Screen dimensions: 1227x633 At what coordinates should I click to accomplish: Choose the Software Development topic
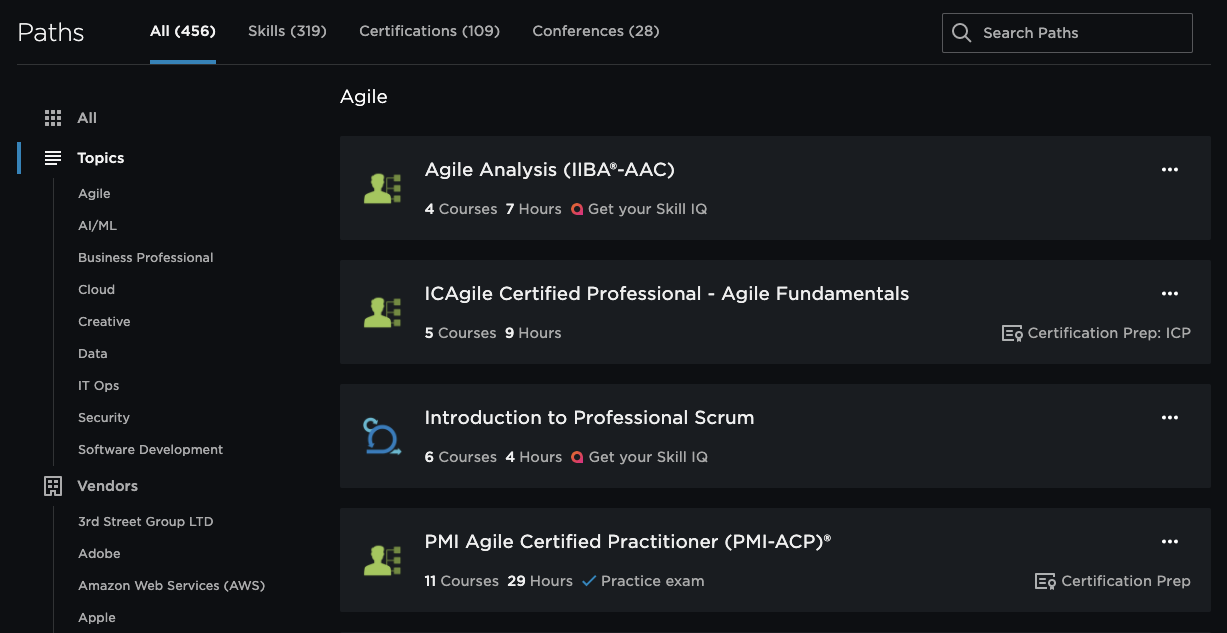(150, 450)
